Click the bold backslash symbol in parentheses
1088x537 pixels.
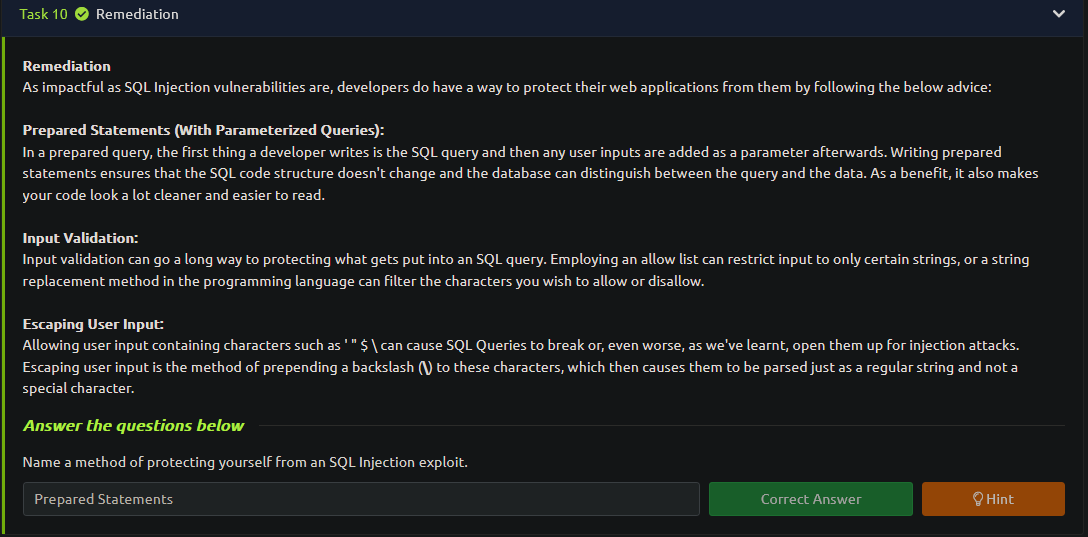pos(427,367)
